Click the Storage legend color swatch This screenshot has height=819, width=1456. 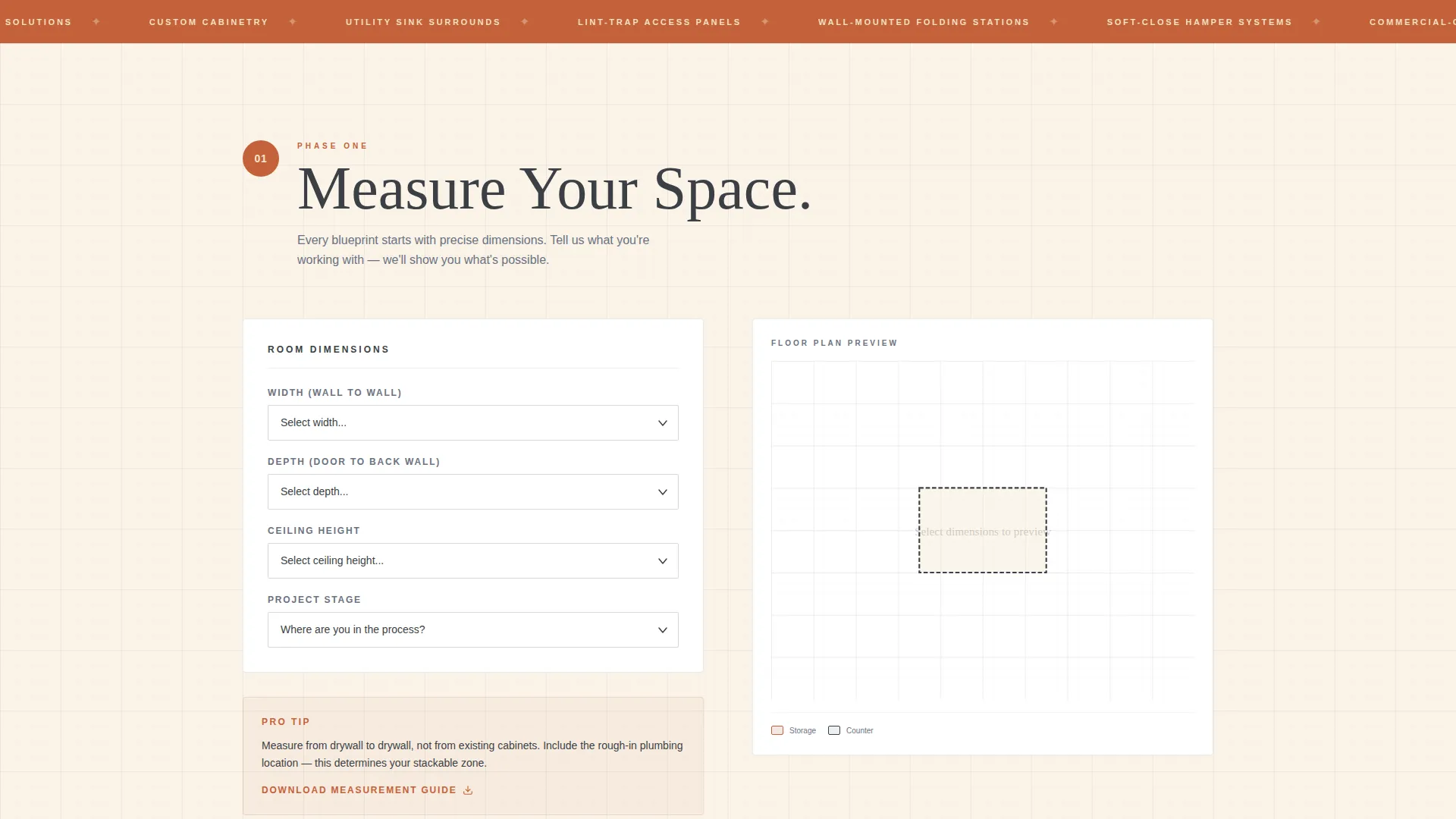click(777, 730)
